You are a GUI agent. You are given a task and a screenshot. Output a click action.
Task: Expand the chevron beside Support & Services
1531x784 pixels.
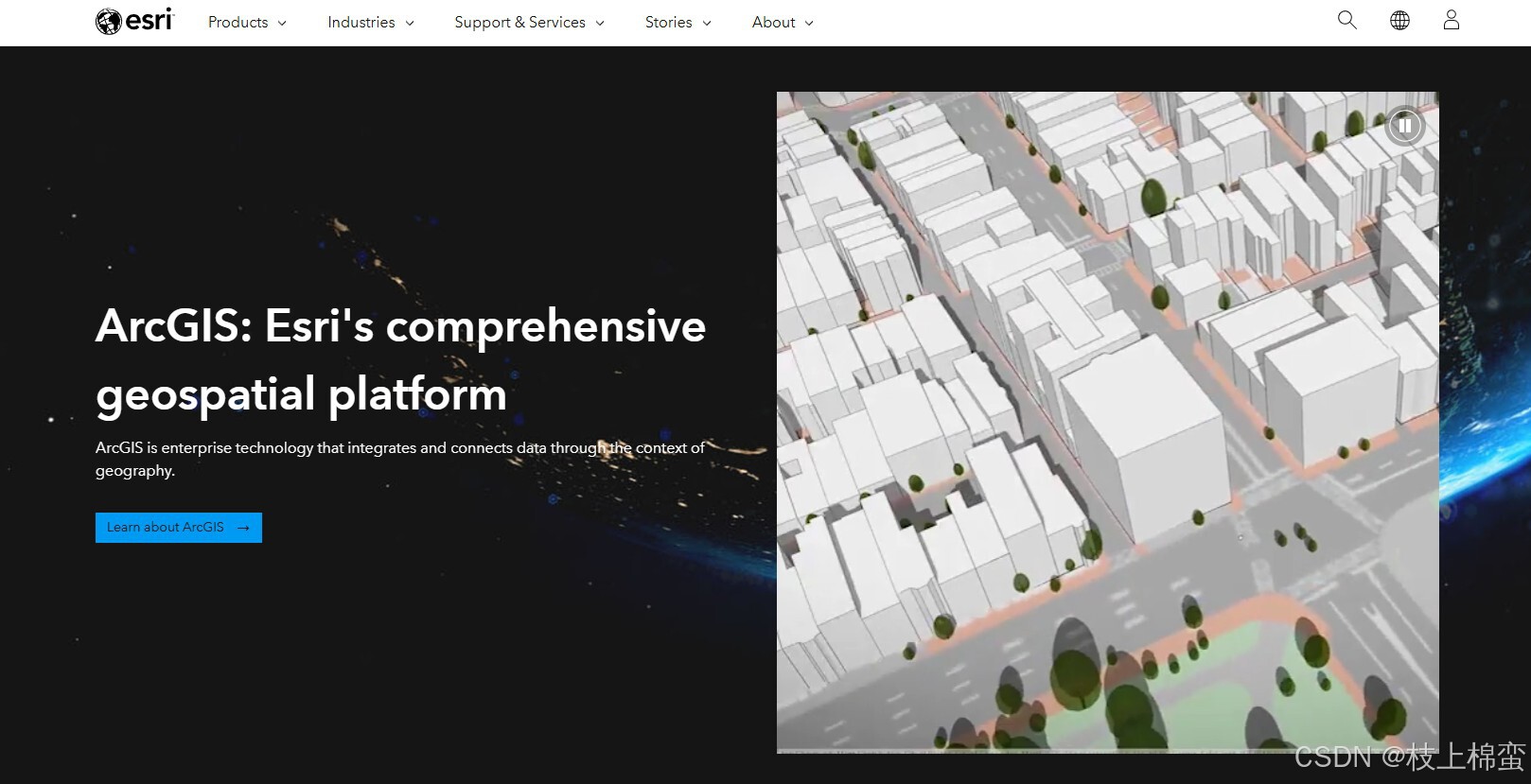(600, 23)
